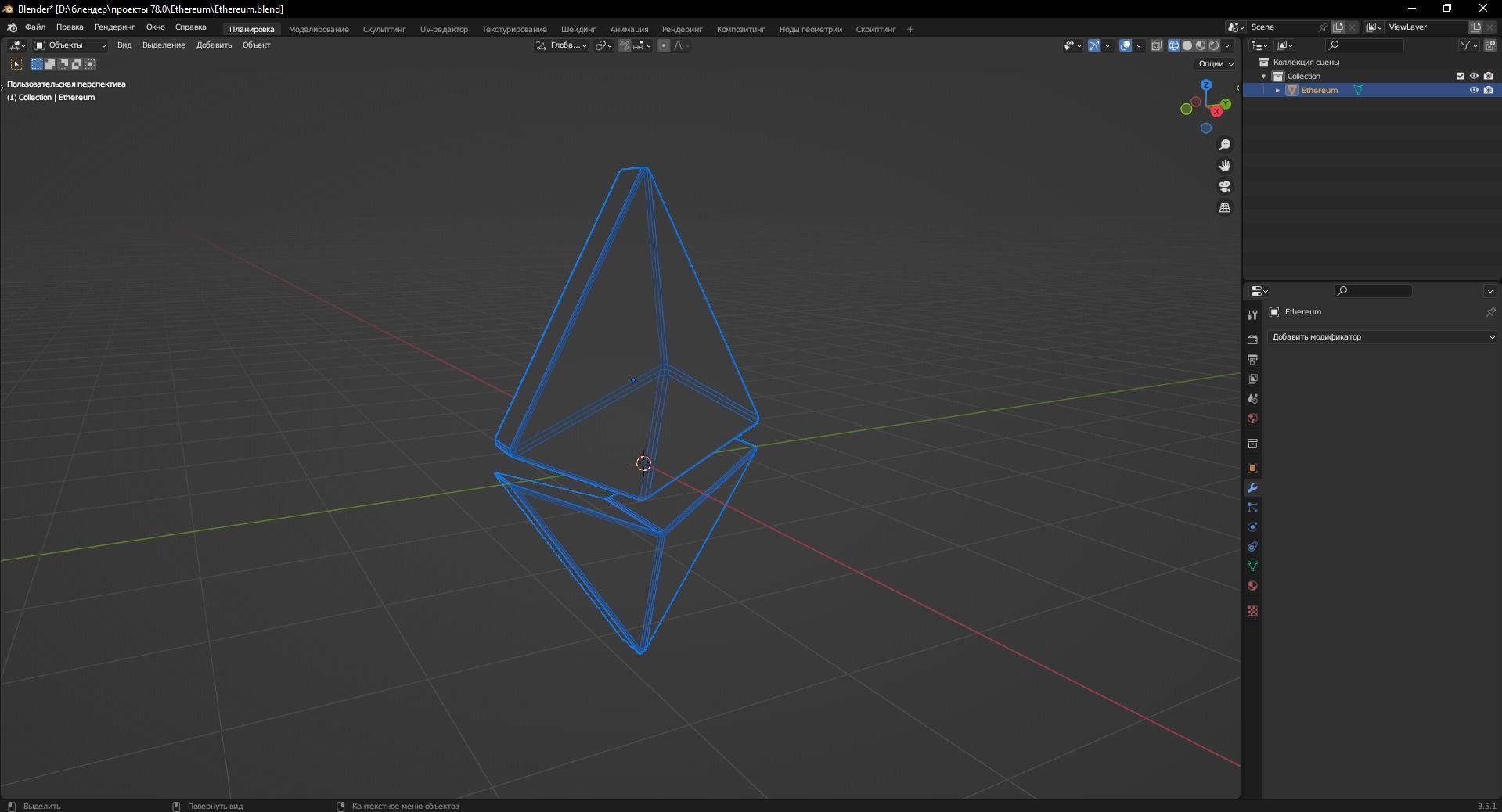Switch perspective/orthographic with the grid icon
1502x812 pixels.
pos(1225,207)
